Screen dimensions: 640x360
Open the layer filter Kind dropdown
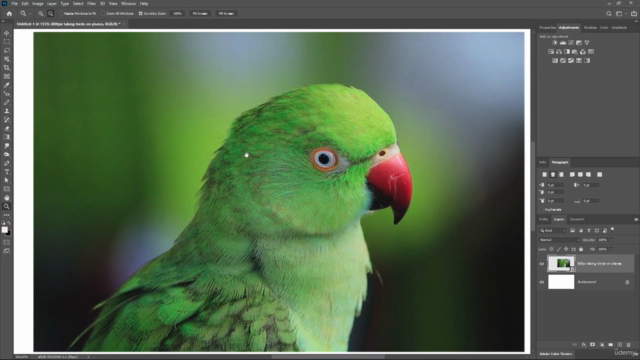point(553,231)
